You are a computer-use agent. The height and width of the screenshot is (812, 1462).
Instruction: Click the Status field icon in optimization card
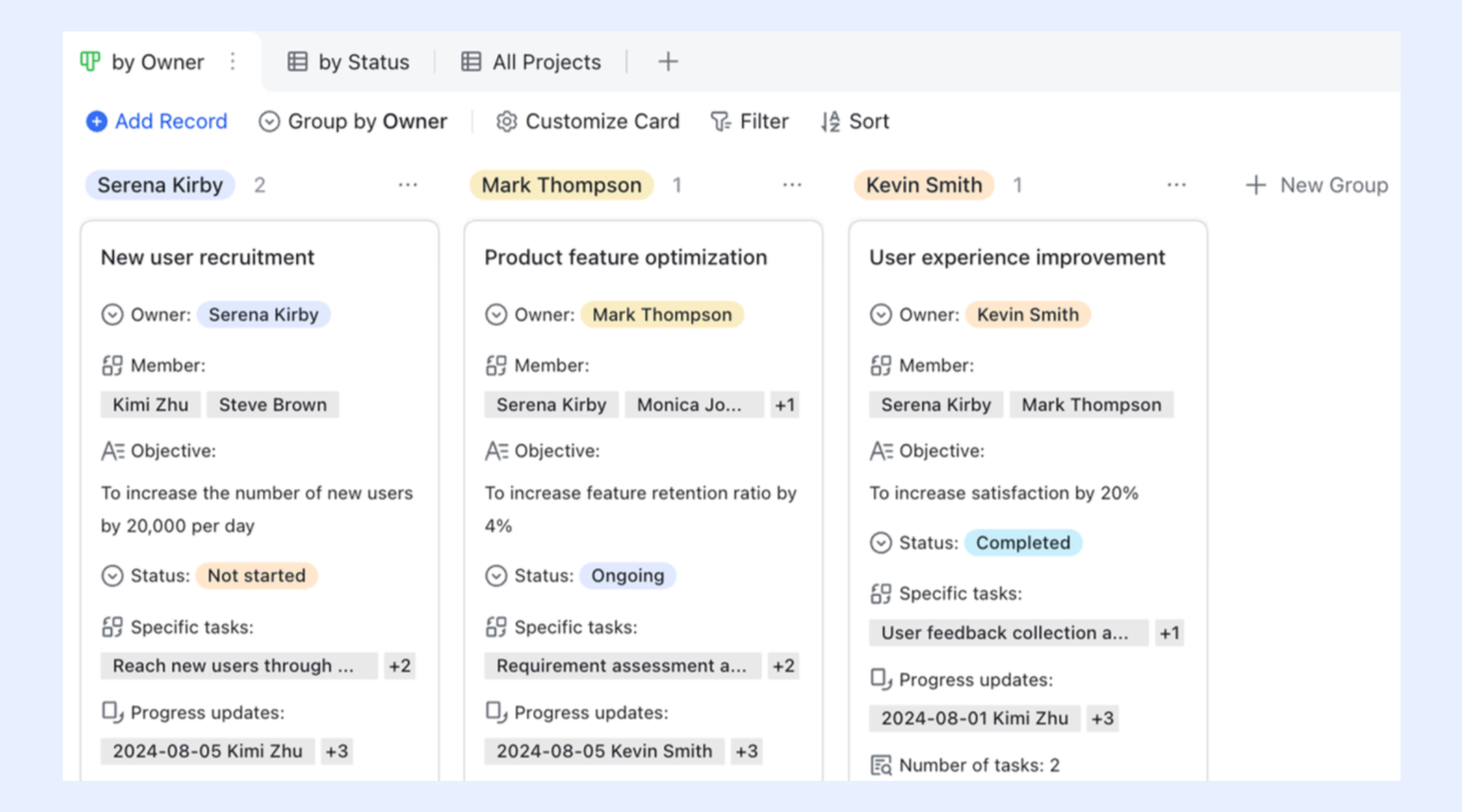[496, 576]
